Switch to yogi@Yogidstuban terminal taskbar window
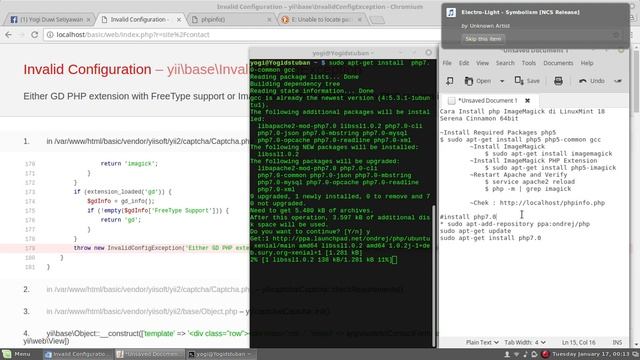 (221, 354)
